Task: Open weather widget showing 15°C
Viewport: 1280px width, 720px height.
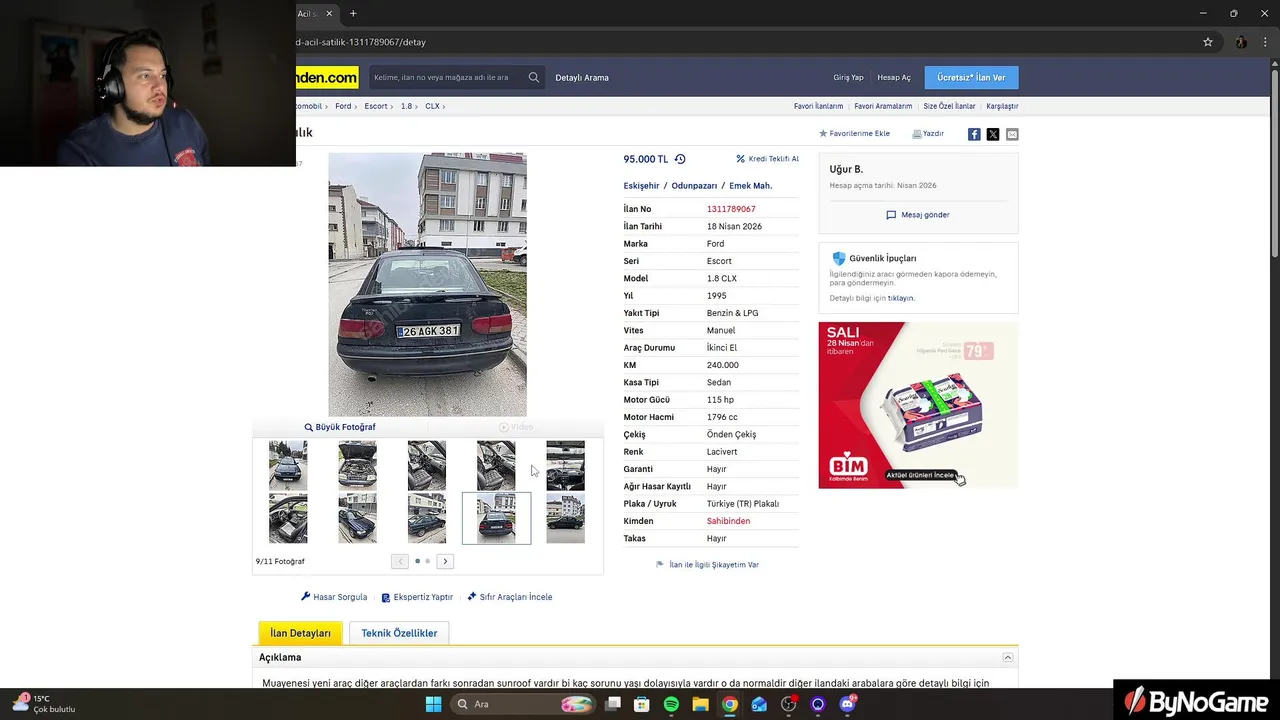Action: [44, 704]
